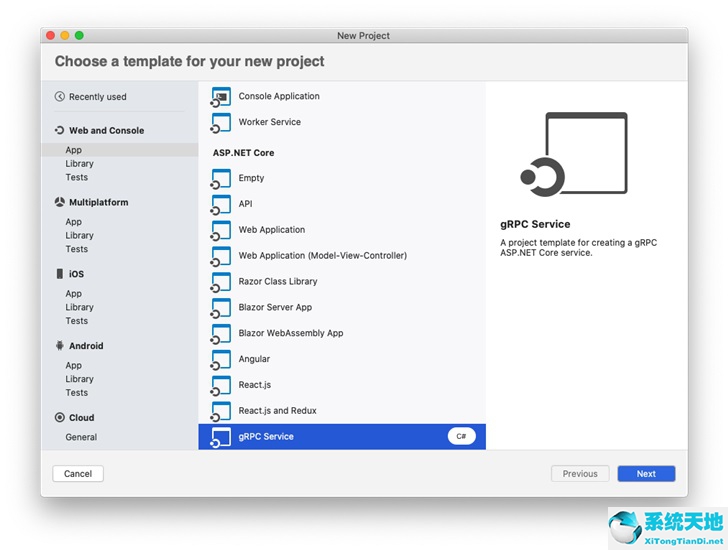Pick Web Application (Model-View-Controller) label
The image size is (728, 550).
323,256
